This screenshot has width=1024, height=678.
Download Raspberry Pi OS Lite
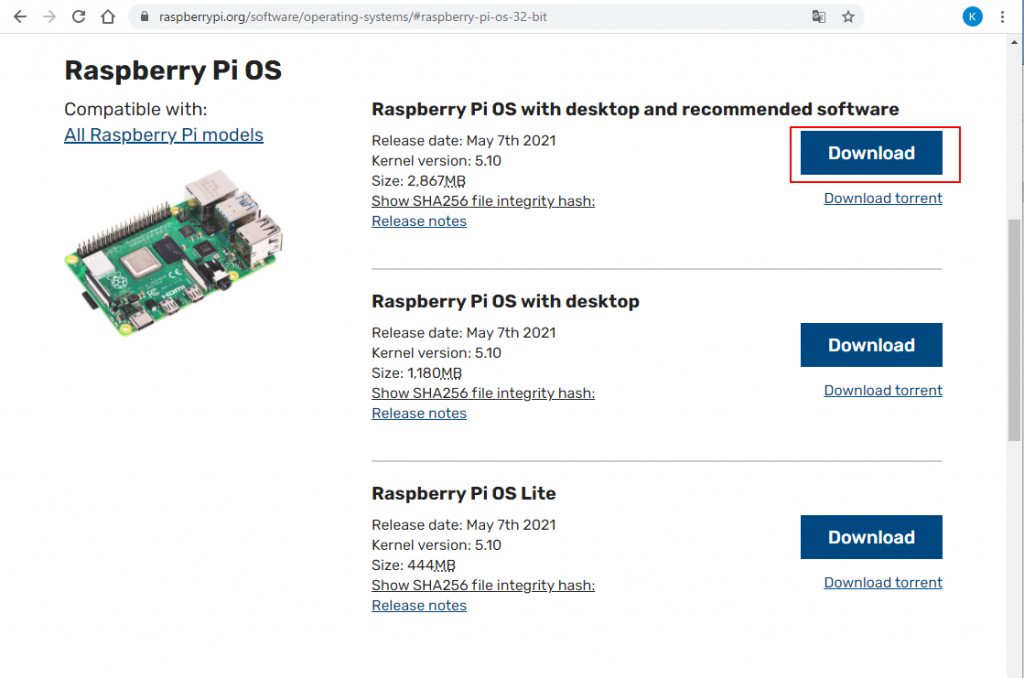871,537
